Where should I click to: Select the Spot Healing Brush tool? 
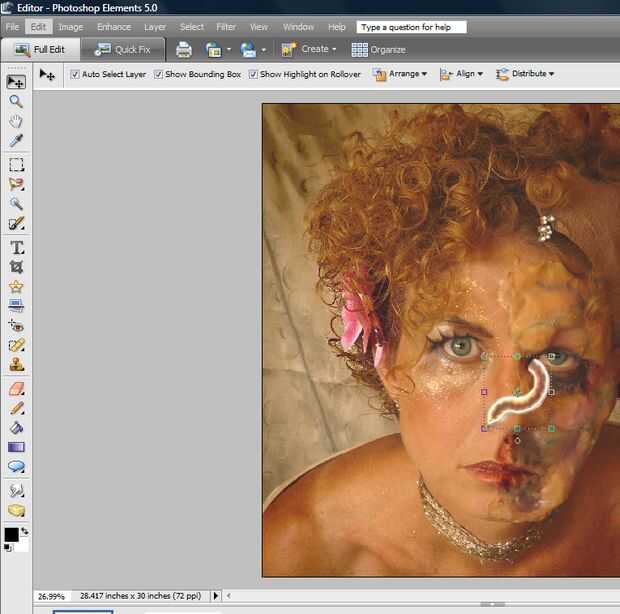(16, 345)
